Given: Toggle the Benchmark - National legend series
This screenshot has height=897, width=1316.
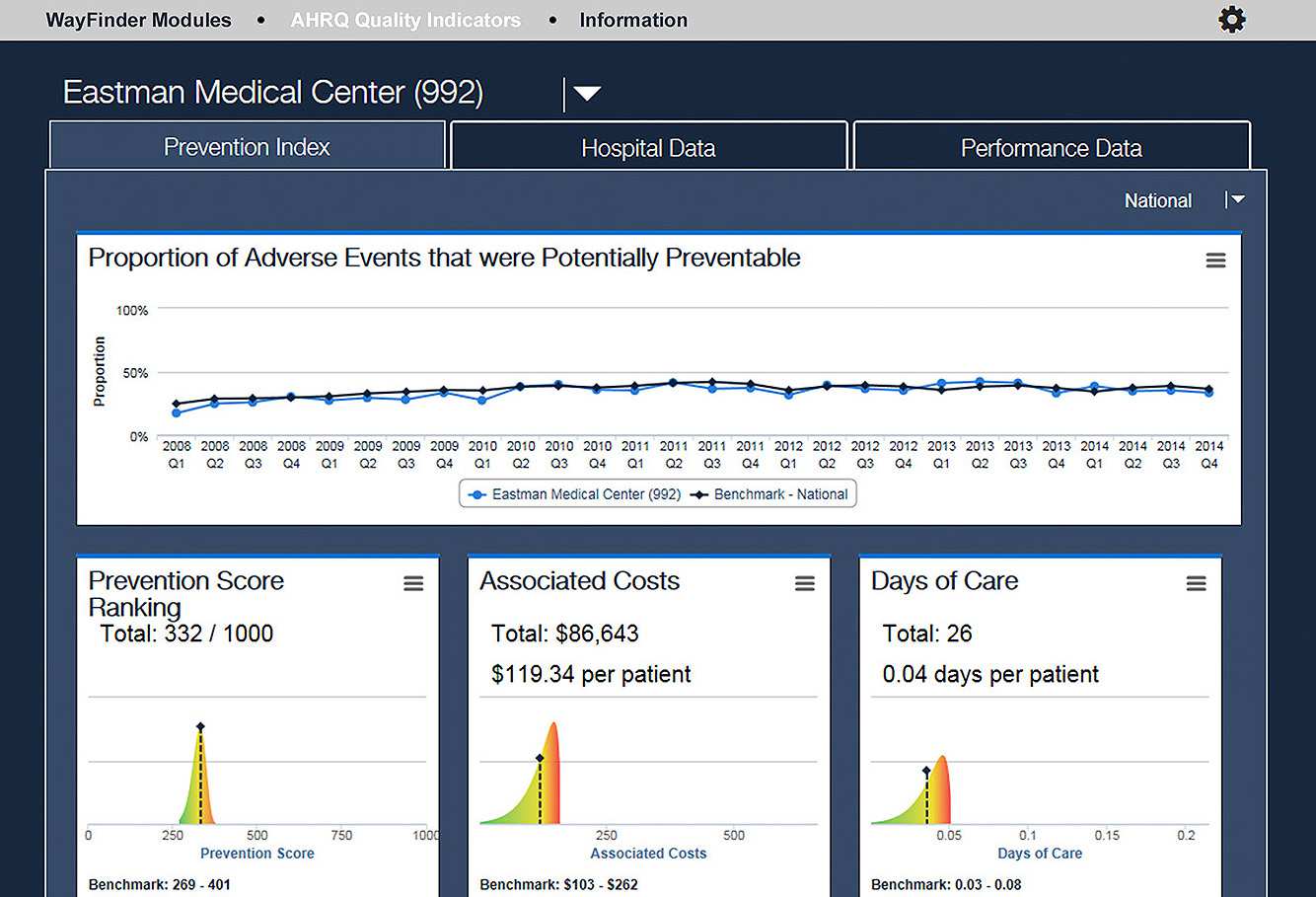Looking at the screenshot, I should (768, 494).
